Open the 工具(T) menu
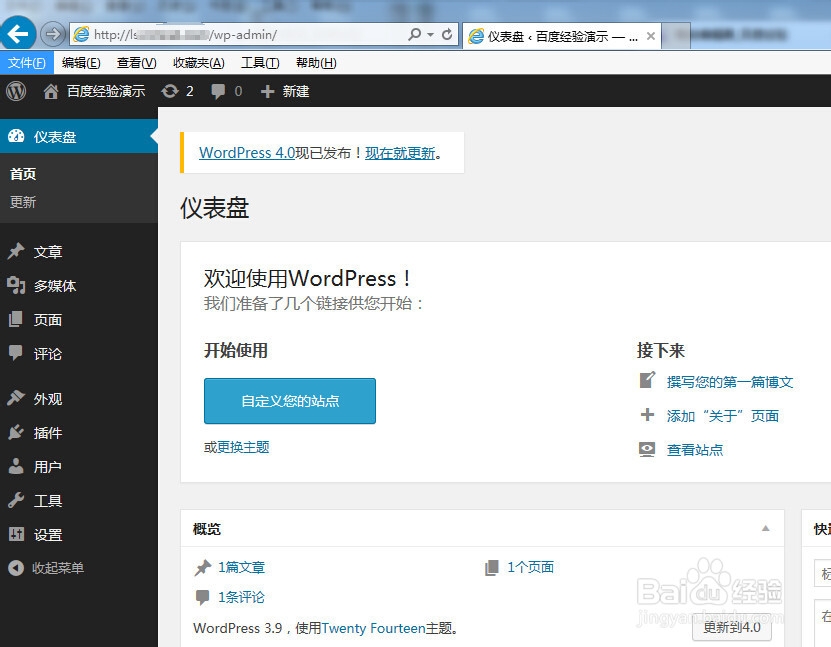 pyautogui.click(x=260, y=63)
